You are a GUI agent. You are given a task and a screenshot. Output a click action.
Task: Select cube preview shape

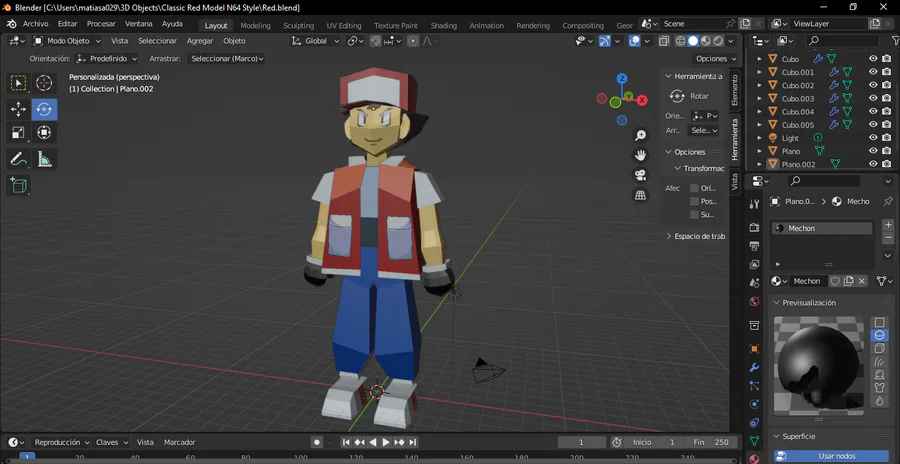[879, 349]
